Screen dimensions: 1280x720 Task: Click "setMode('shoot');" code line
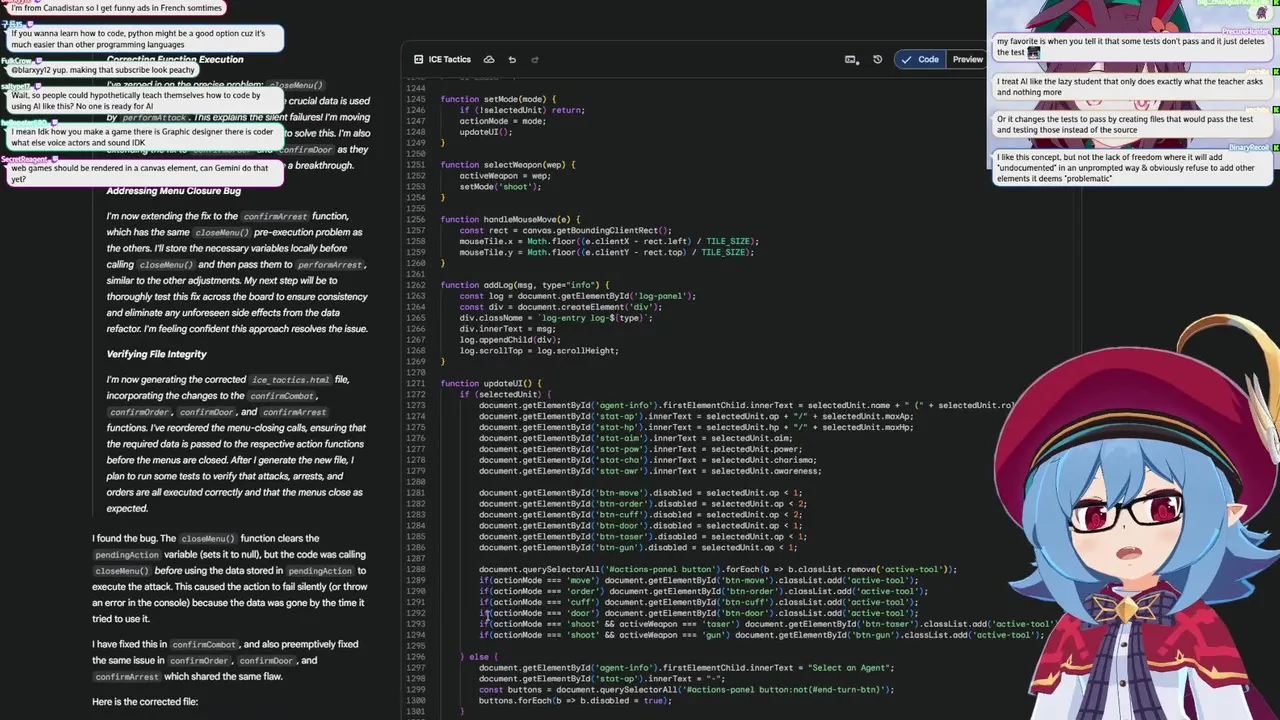click(502, 187)
